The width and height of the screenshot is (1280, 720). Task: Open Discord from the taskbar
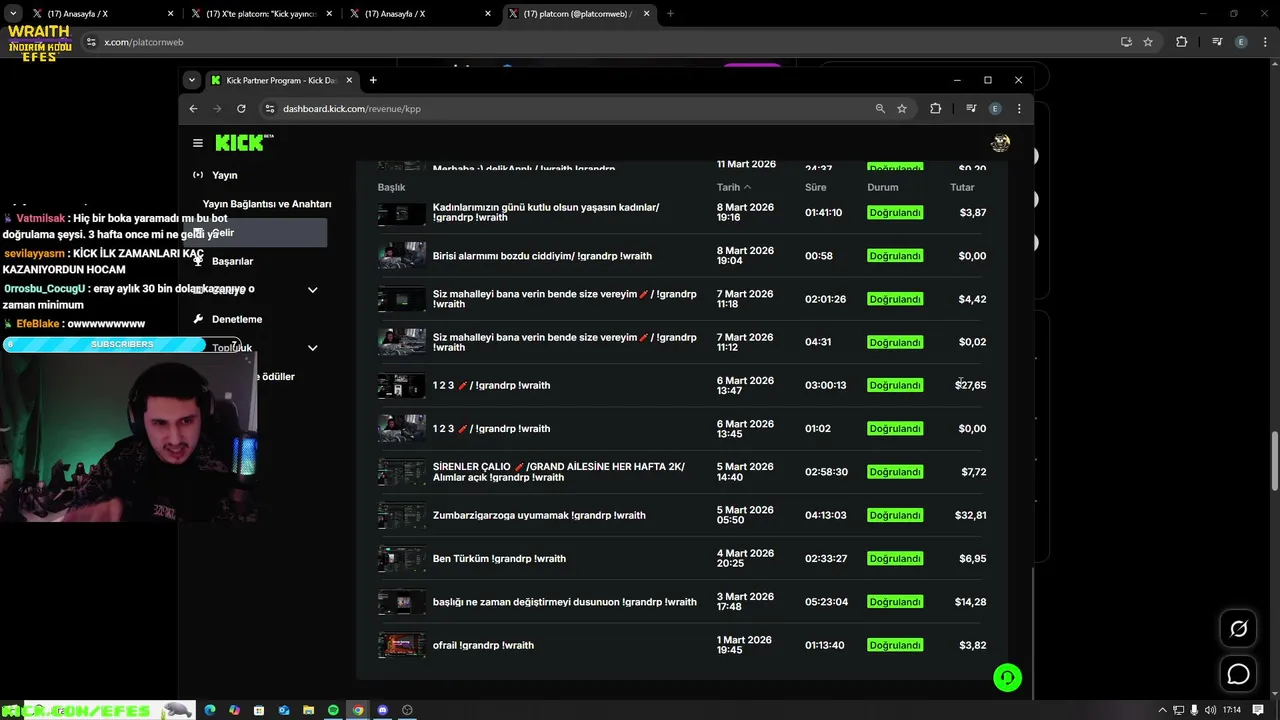click(382, 710)
